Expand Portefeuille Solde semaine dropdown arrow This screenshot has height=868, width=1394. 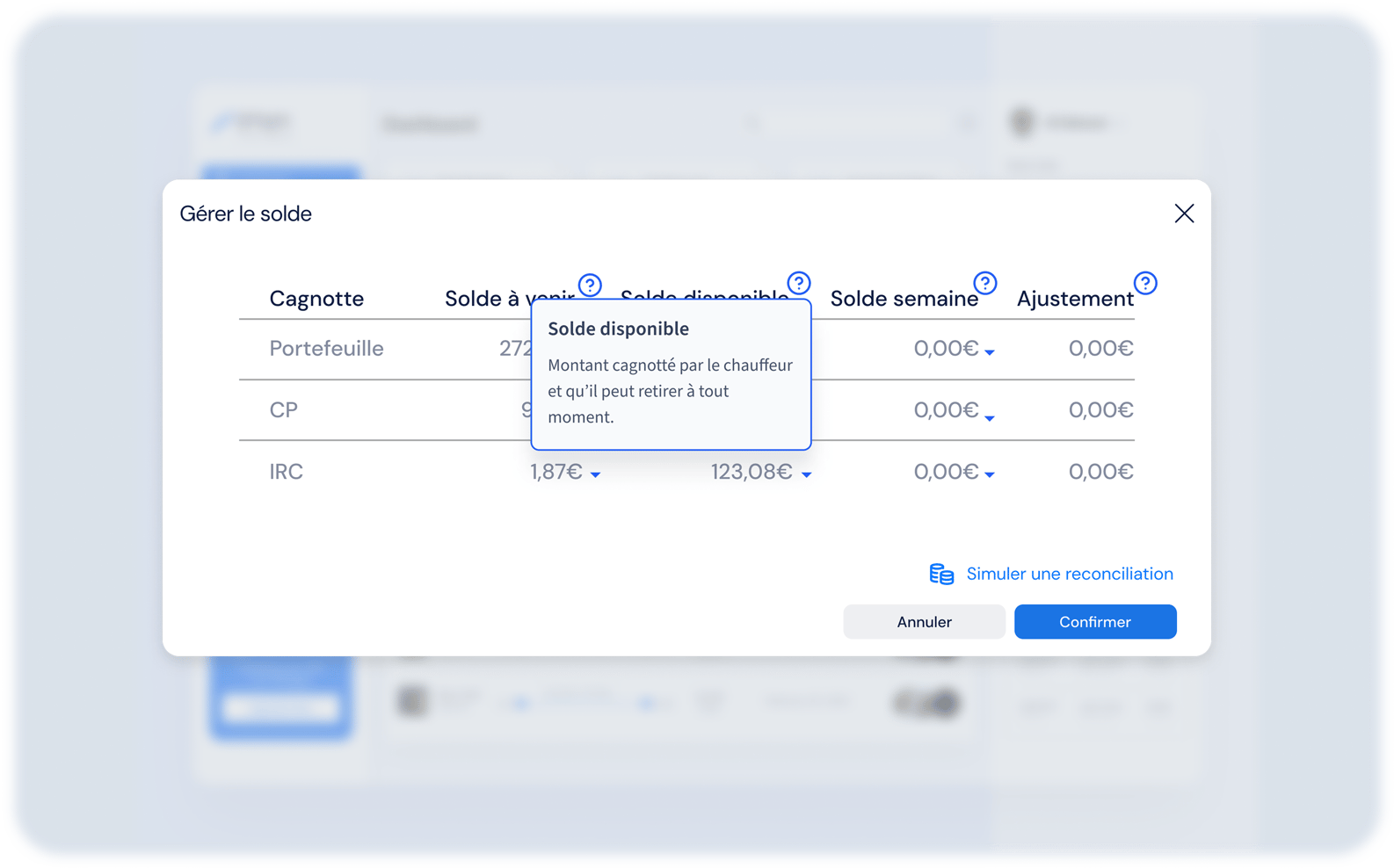(990, 352)
